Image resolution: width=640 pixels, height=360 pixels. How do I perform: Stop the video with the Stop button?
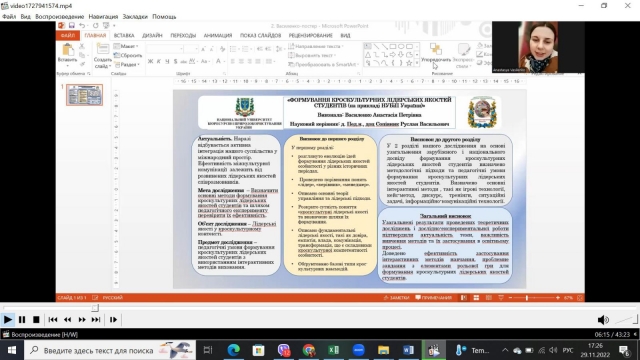pyautogui.click(x=36, y=320)
